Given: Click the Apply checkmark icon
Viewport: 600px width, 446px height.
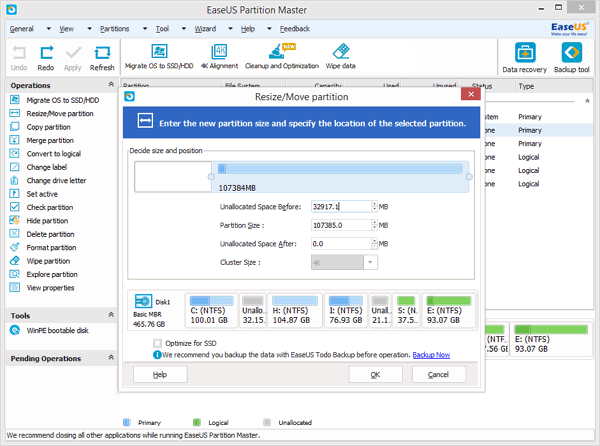Looking at the screenshot, I should (73, 57).
